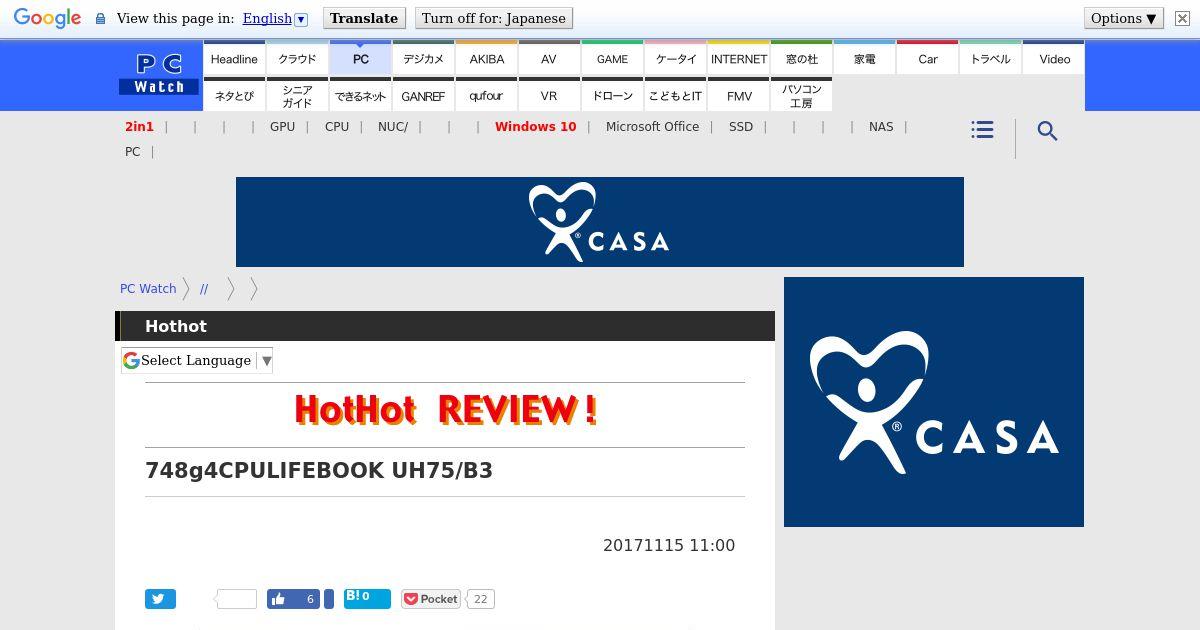Open the VR tab
This screenshot has height=630, width=1200.
549,95
